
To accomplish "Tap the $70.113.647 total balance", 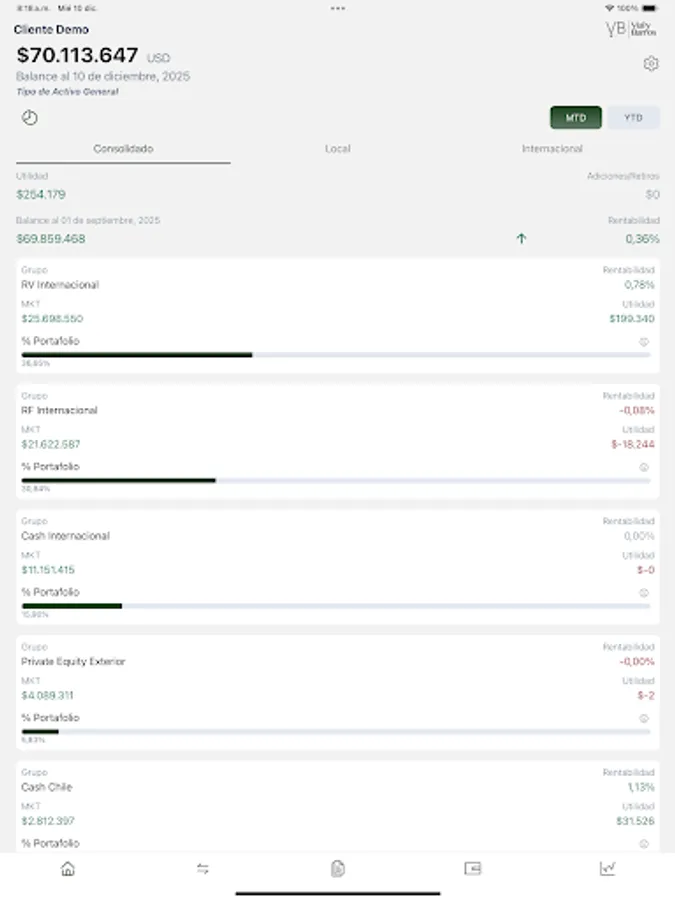I will [x=77, y=56].
